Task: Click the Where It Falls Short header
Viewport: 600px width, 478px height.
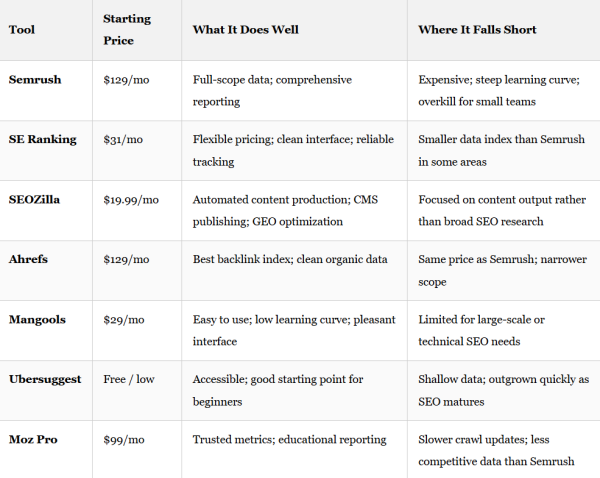Action: [x=478, y=30]
